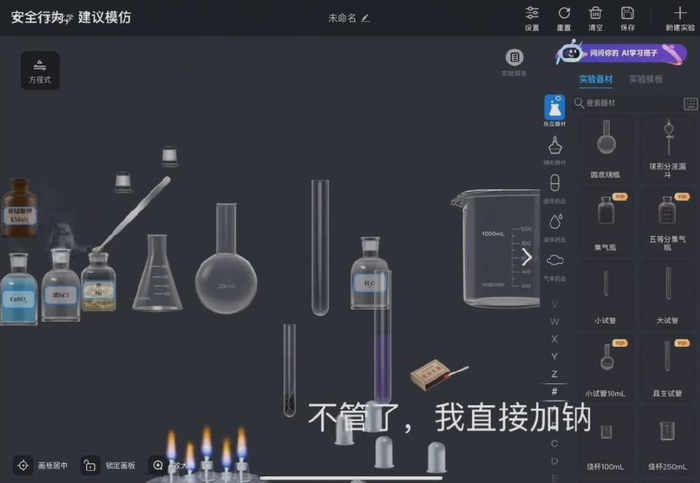Click the grid view icon beside search
This screenshot has width=700, height=483.
click(x=690, y=104)
